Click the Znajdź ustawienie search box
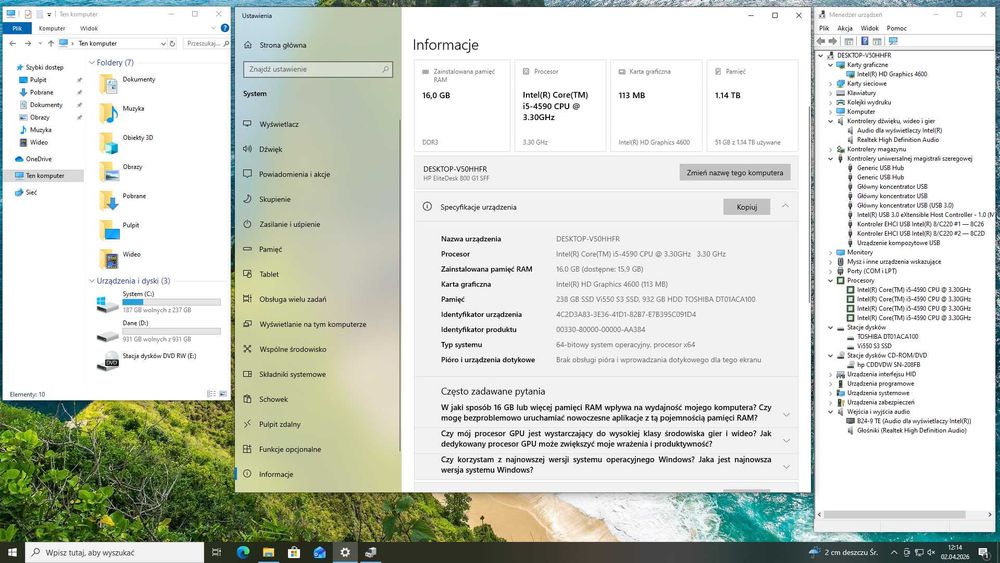The image size is (1000, 563). [318, 69]
